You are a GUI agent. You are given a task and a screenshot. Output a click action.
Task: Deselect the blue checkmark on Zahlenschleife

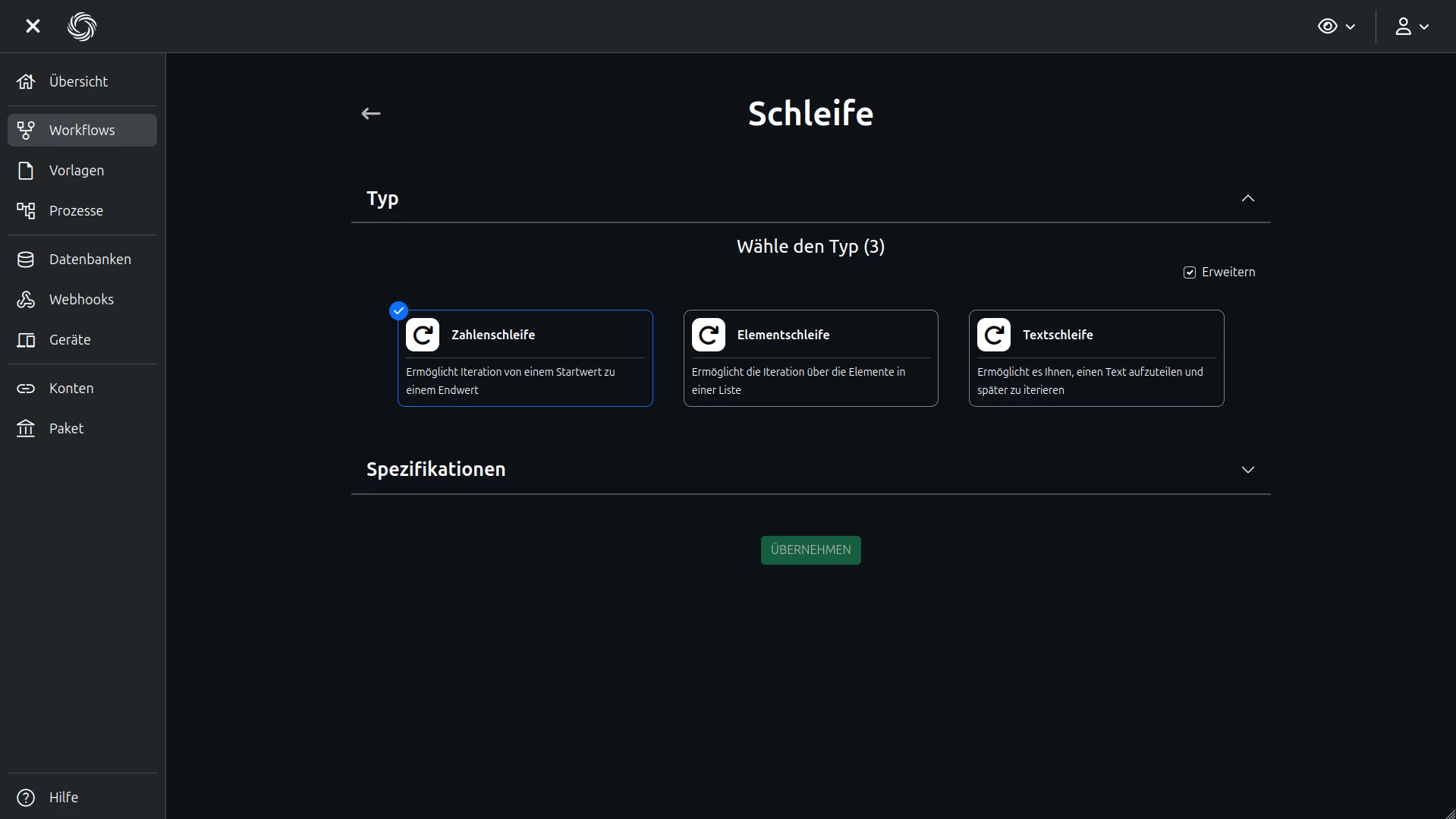(398, 310)
